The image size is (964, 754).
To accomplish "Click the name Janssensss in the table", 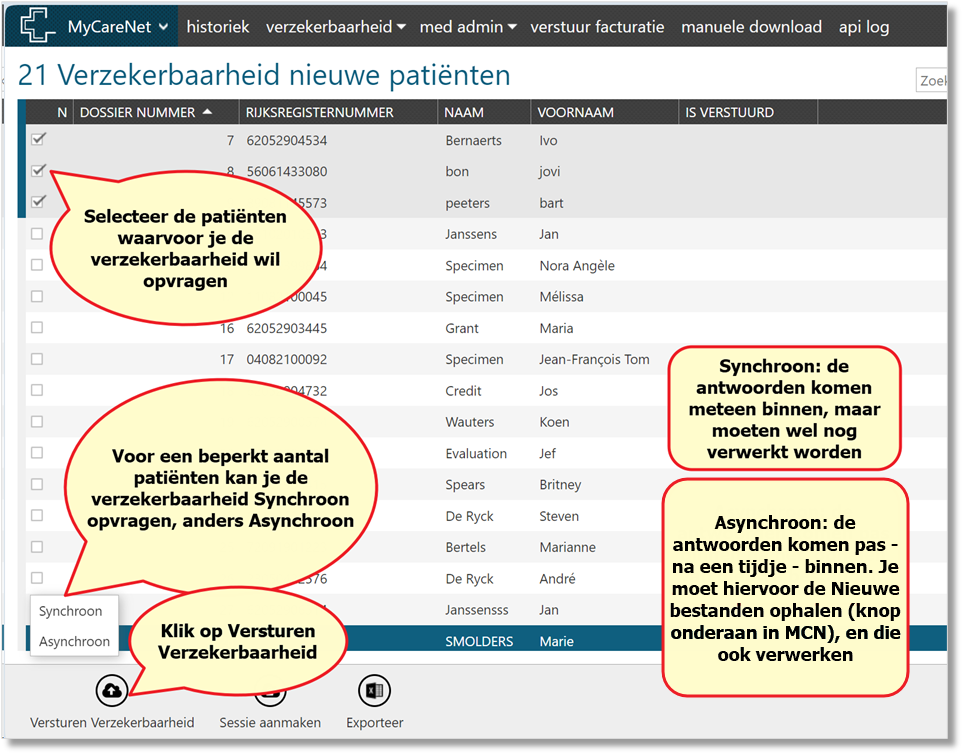I will click(x=476, y=610).
